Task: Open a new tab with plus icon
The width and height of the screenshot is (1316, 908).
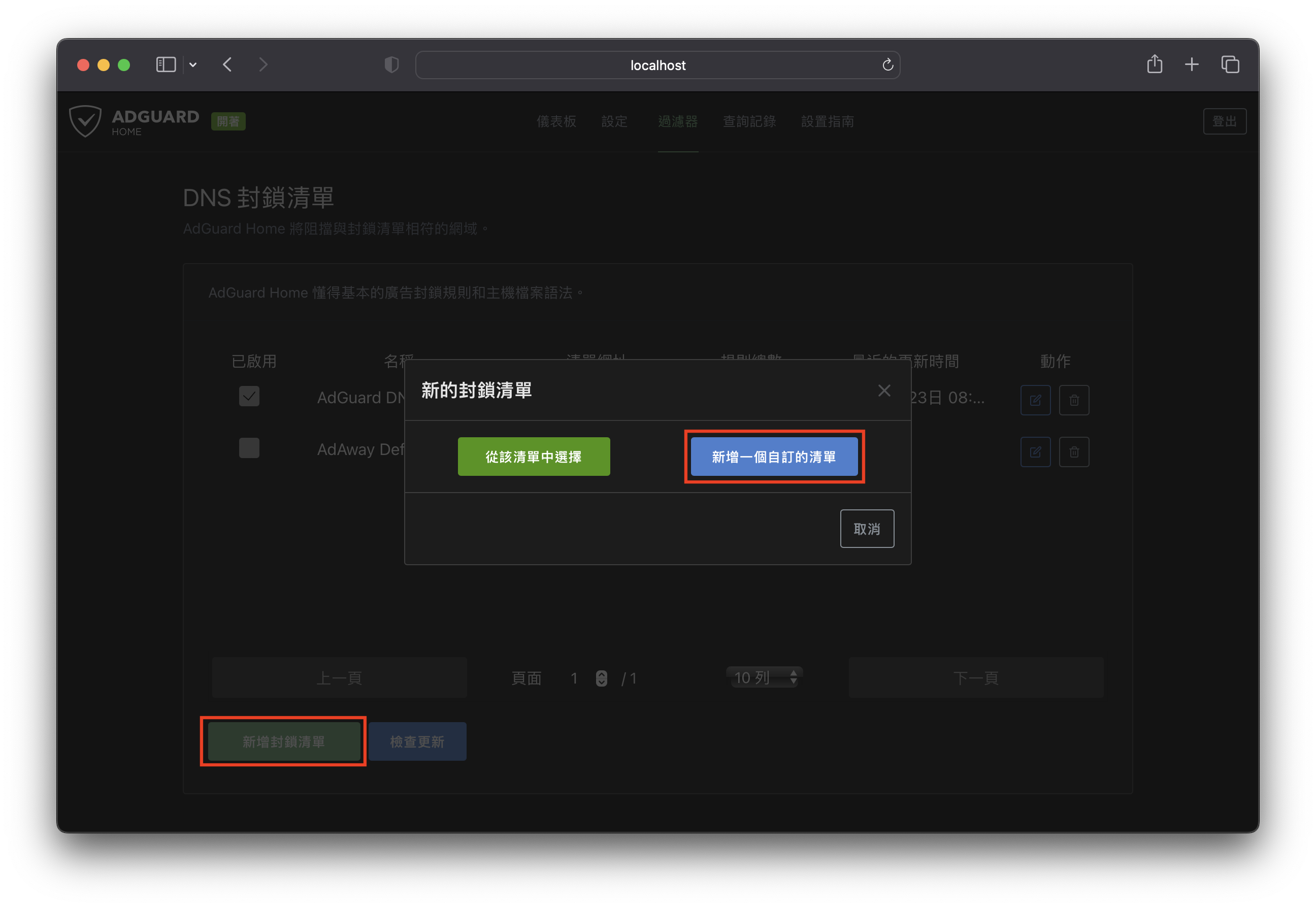Action: point(1192,65)
